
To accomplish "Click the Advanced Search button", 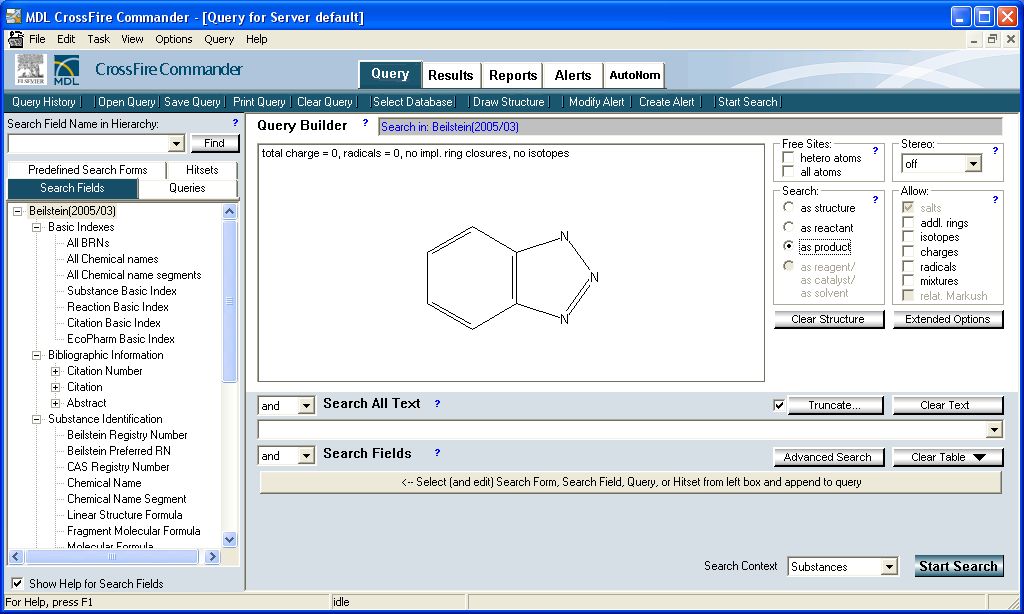I will [828, 457].
